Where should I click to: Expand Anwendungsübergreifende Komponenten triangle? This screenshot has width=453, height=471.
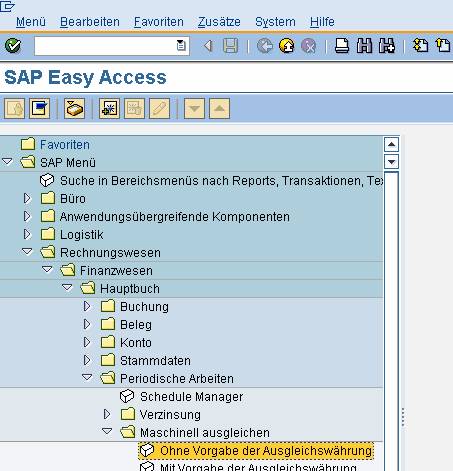click(x=27, y=216)
